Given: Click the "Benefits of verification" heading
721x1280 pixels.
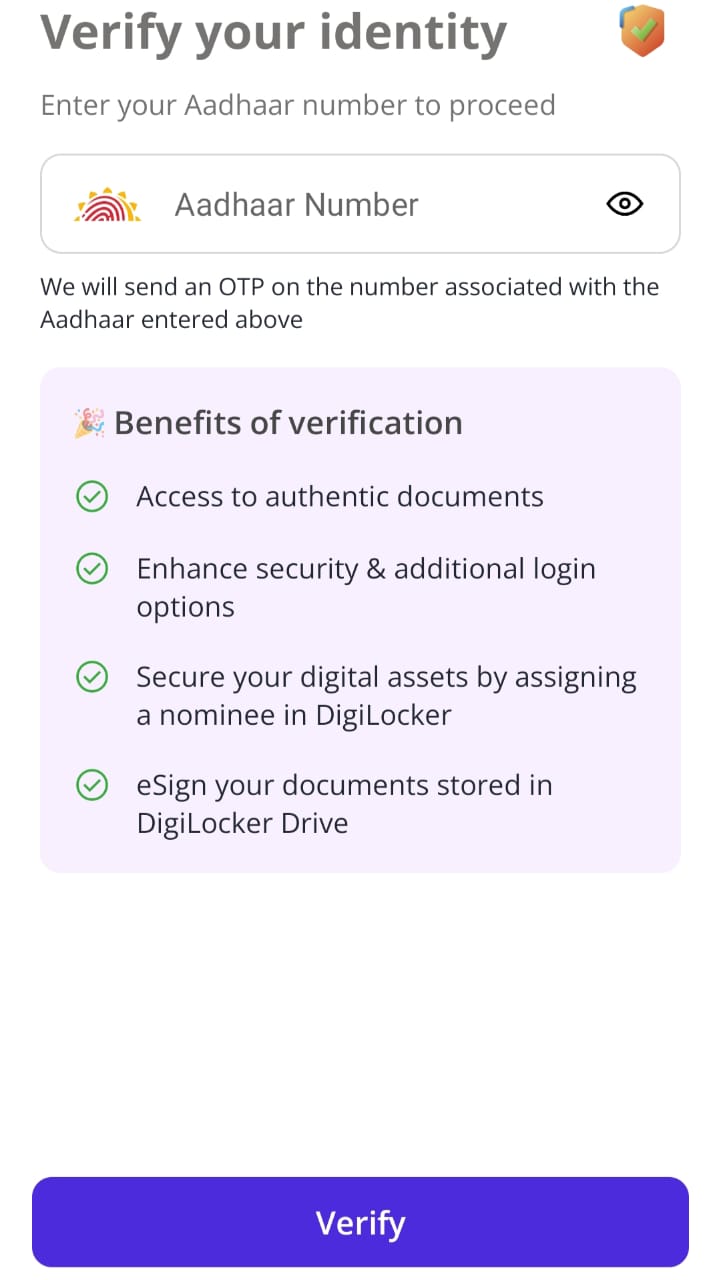Looking at the screenshot, I should coord(288,423).
